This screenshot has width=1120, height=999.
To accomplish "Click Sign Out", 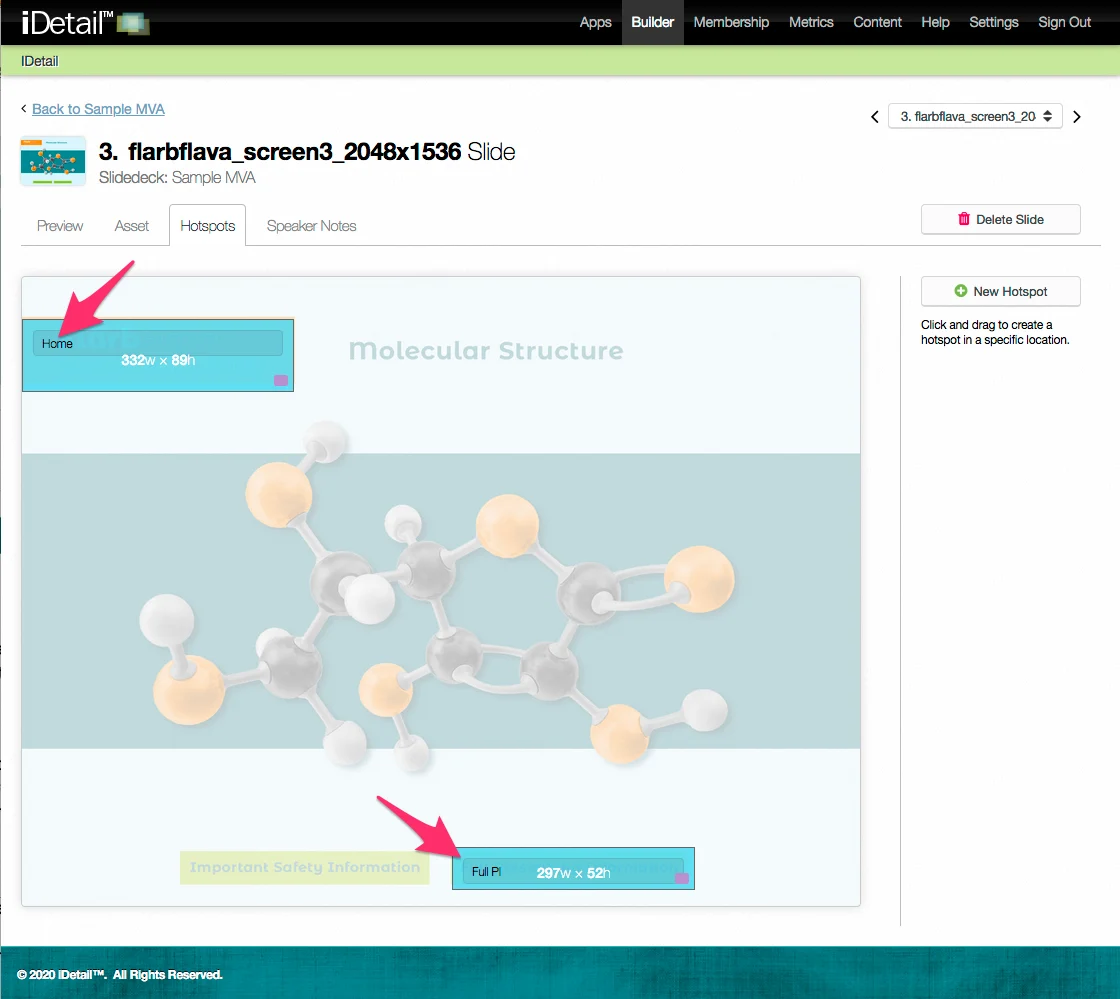I will click(1064, 22).
